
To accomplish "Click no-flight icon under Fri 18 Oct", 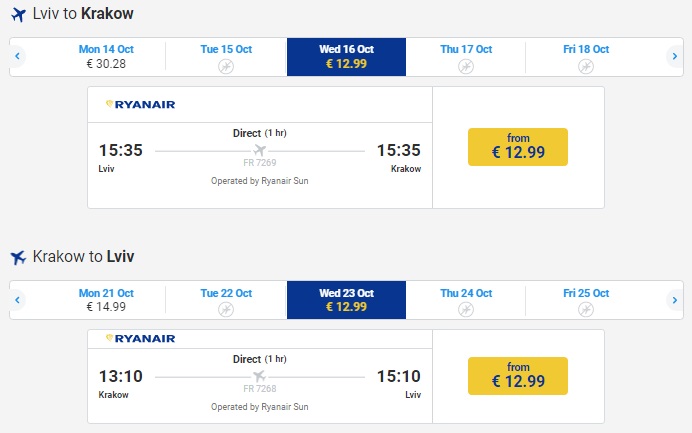I will (x=585, y=66).
